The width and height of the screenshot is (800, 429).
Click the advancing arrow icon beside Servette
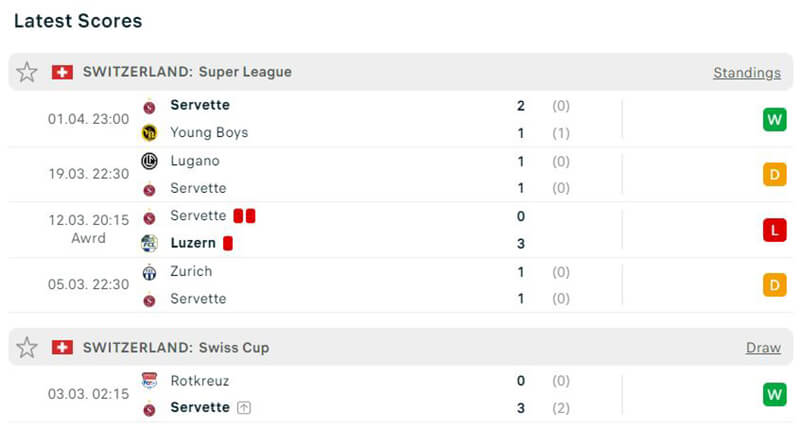coord(243,408)
